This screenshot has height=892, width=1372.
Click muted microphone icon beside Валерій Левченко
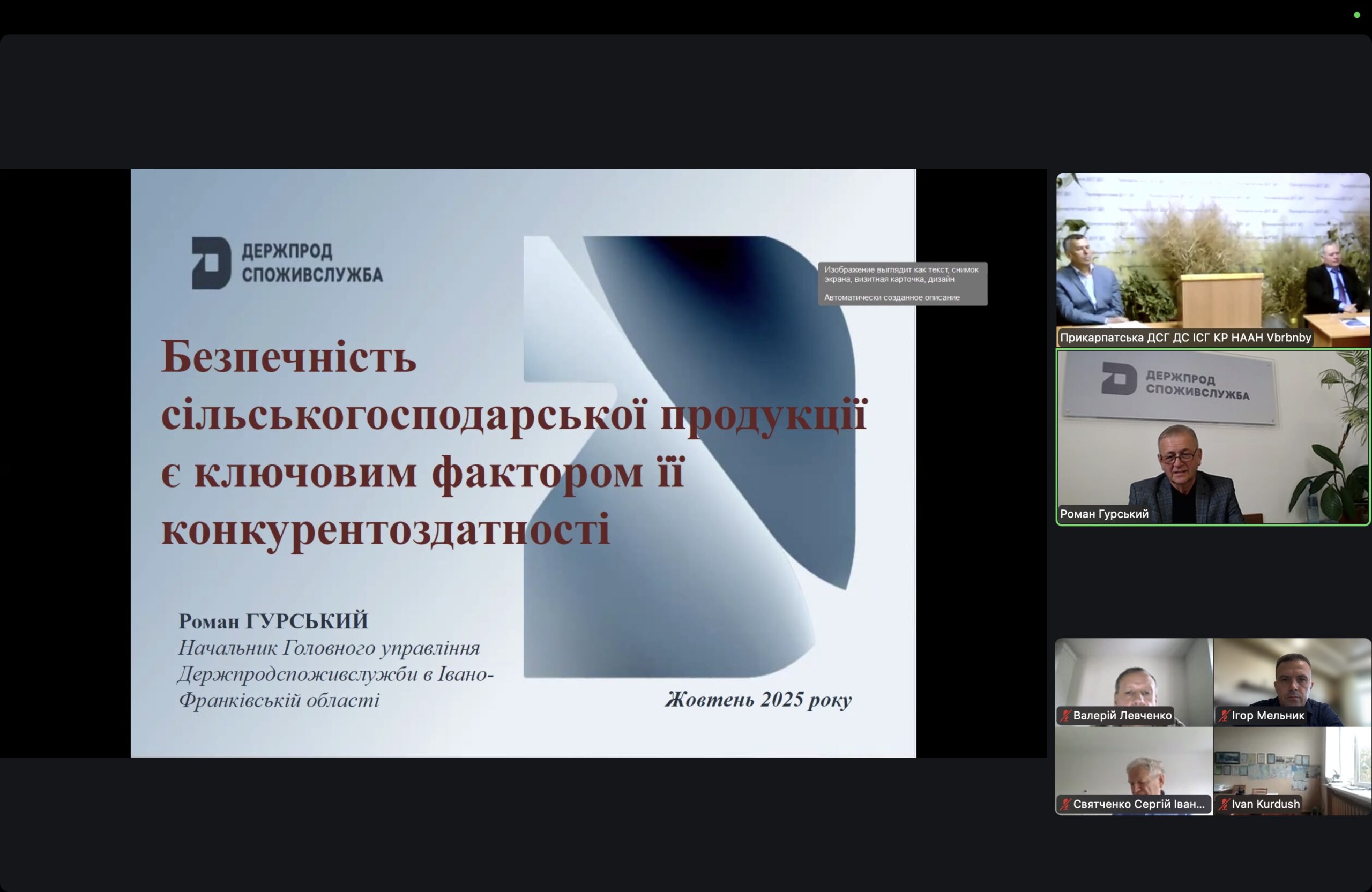pyautogui.click(x=1065, y=716)
